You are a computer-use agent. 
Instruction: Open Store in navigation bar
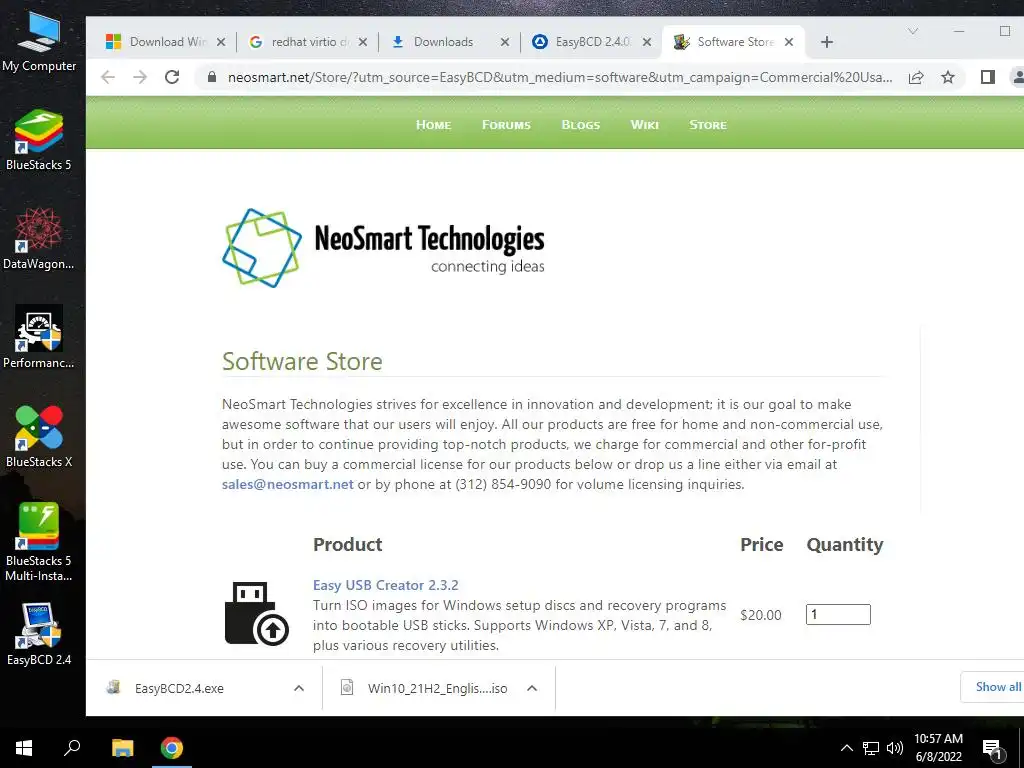point(708,125)
